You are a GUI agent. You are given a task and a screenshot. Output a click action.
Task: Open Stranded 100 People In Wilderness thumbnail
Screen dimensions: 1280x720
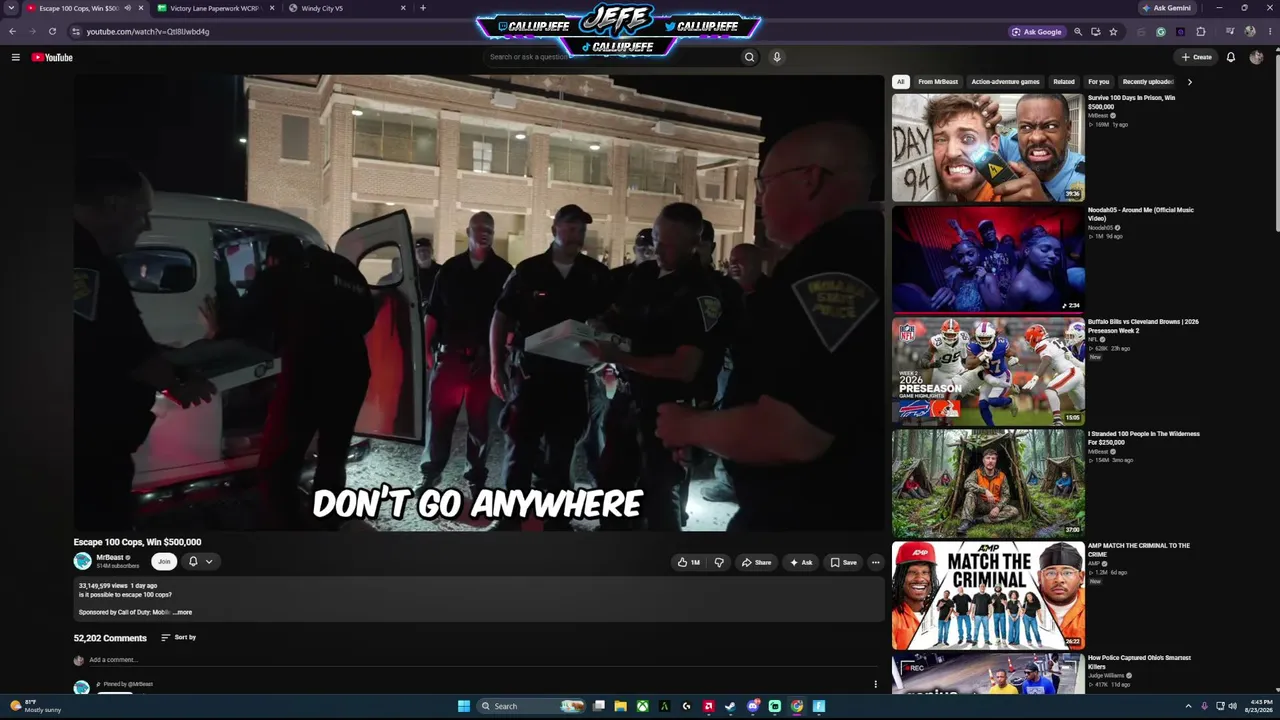(x=988, y=483)
